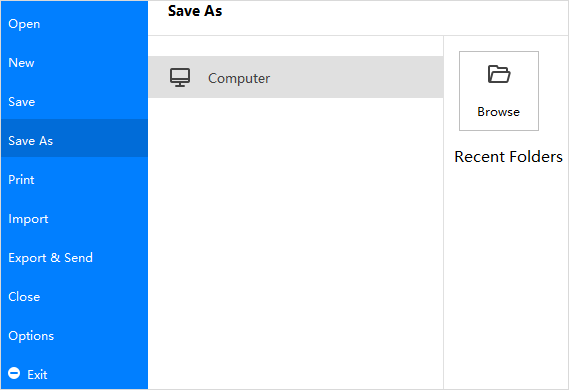Click the bold Save As page title

pos(195,11)
